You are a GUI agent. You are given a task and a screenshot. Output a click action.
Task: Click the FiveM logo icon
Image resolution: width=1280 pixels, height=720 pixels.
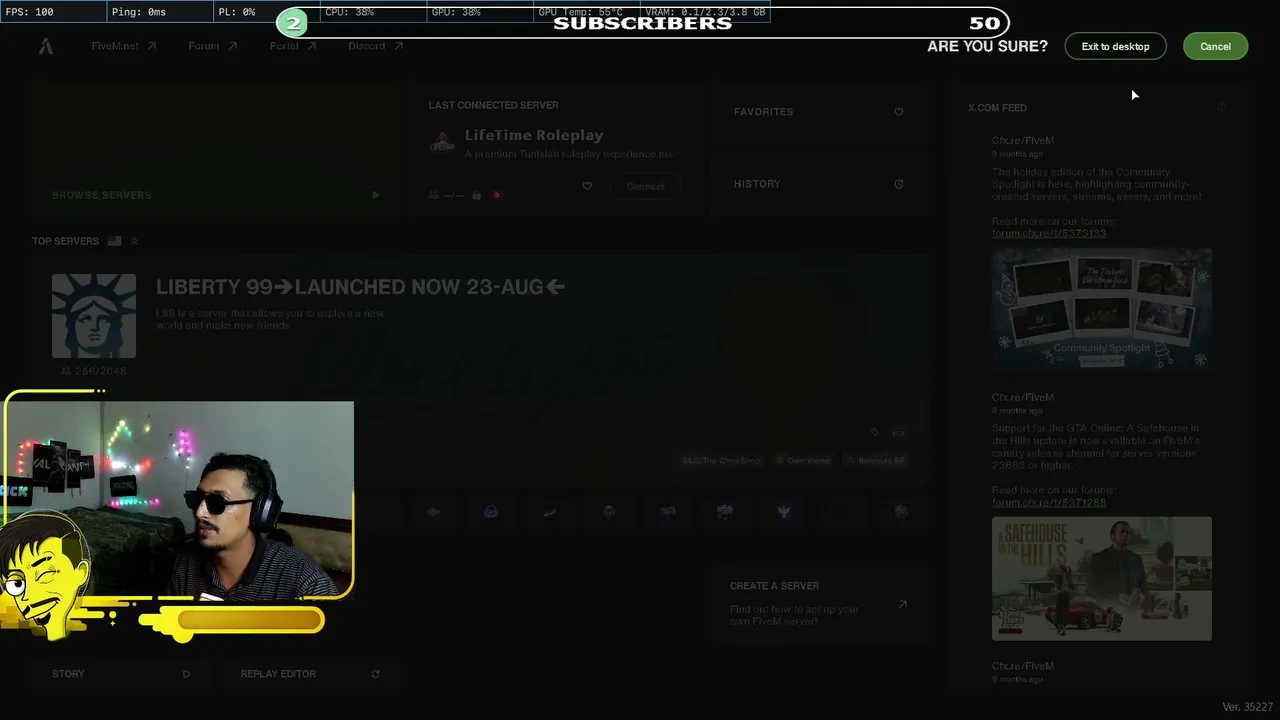click(46, 46)
